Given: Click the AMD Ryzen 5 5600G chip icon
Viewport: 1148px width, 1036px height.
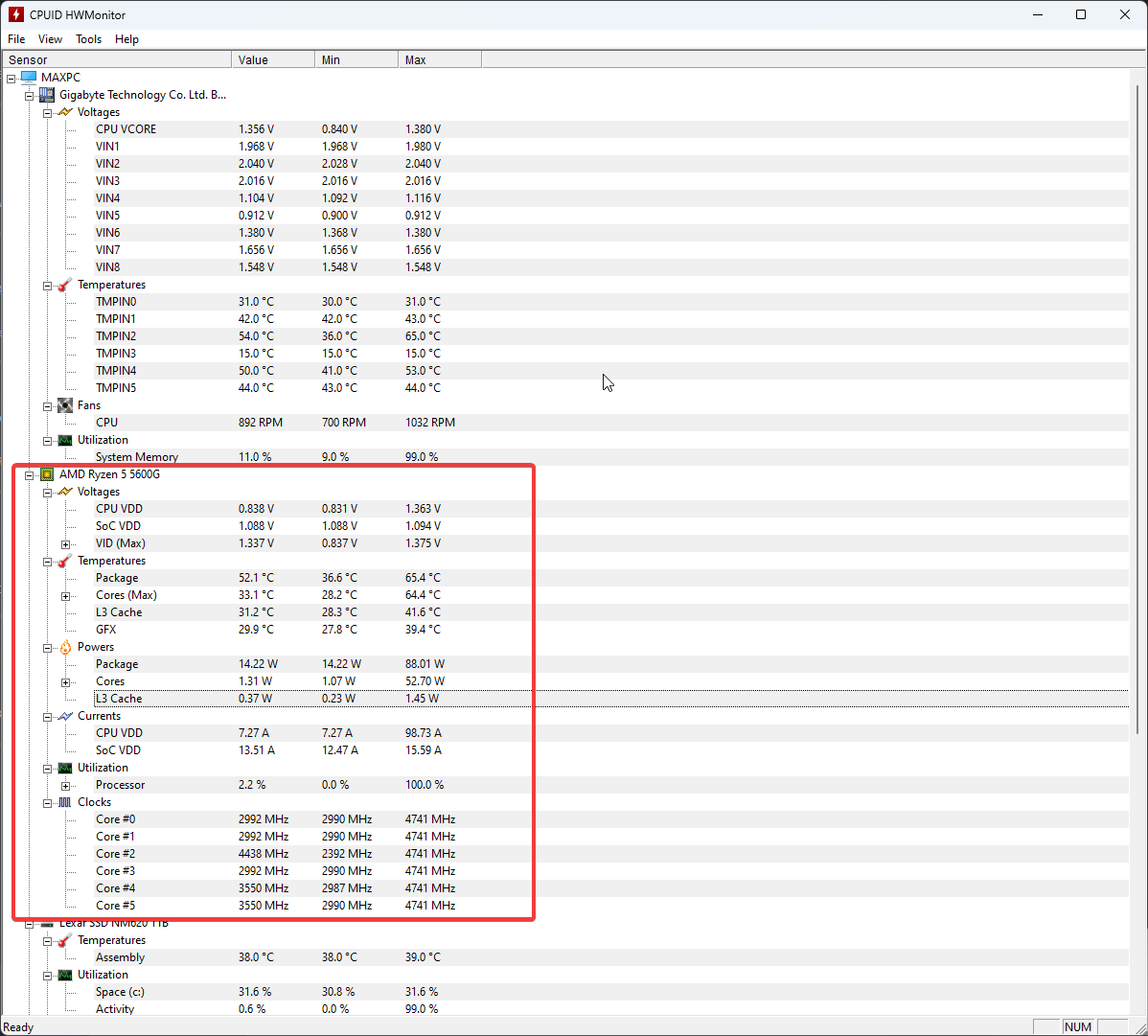Looking at the screenshot, I should [47, 474].
